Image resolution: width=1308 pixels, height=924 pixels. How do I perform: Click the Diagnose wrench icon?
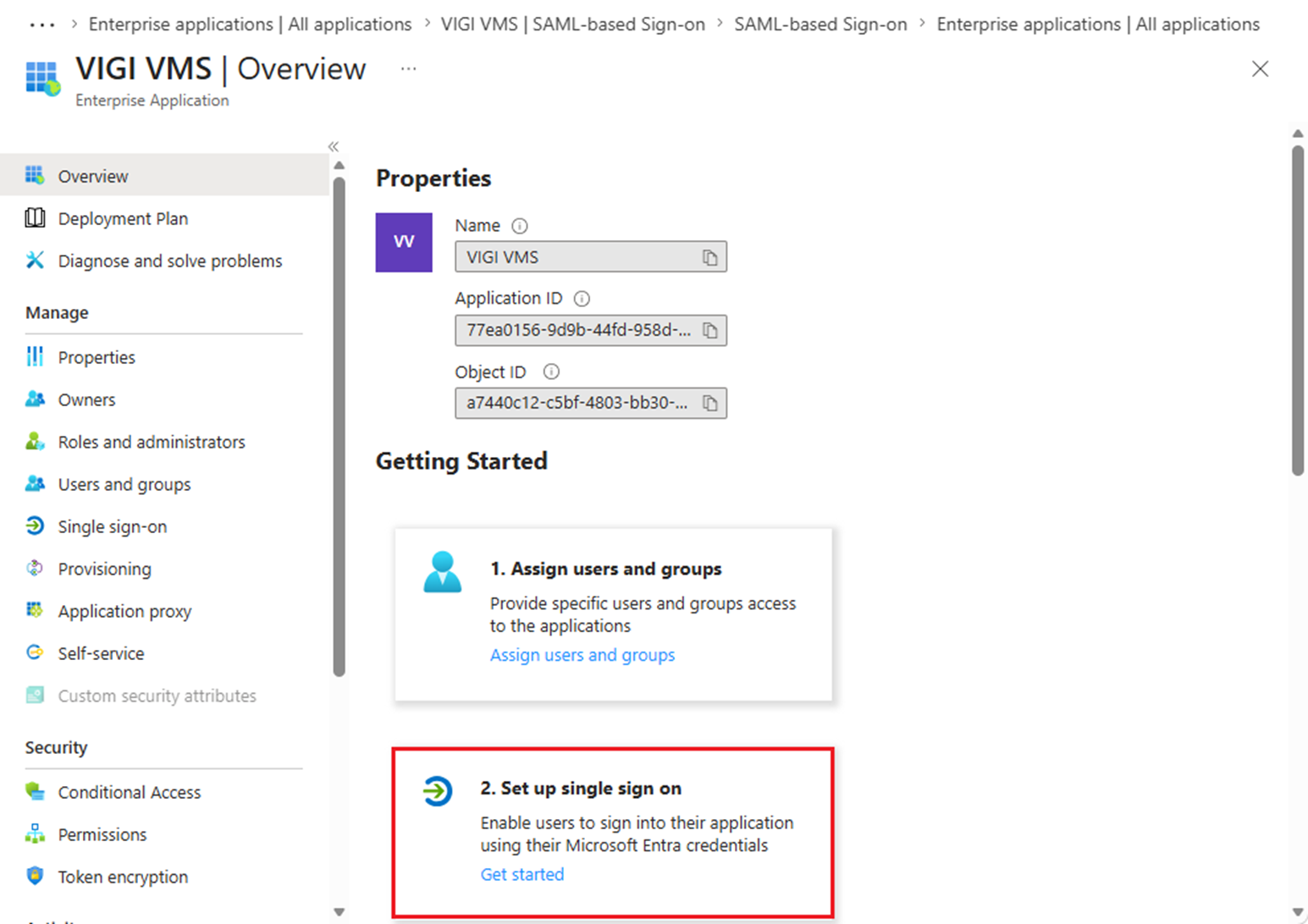pos(35,260)
